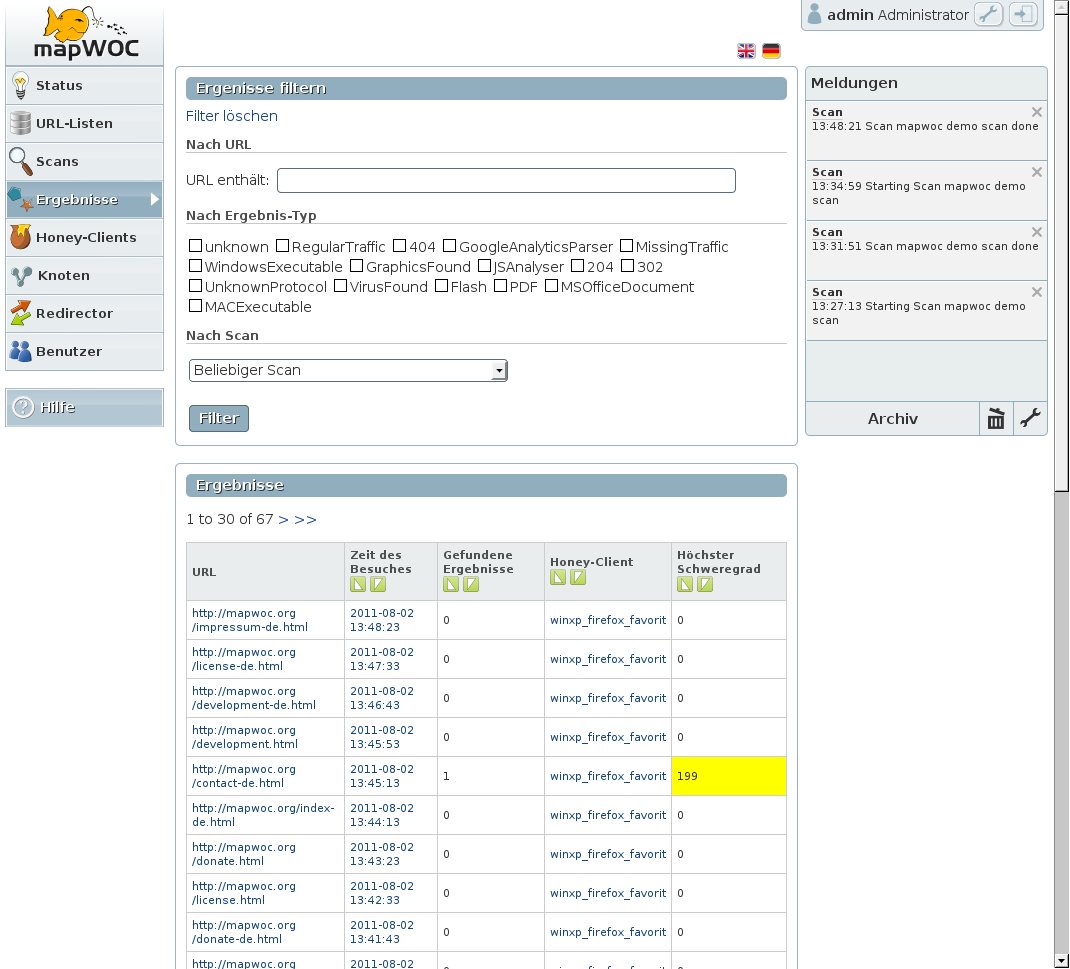Click the Filter löschen link
Screen dimensions: 1070x969
coord(232,116)
